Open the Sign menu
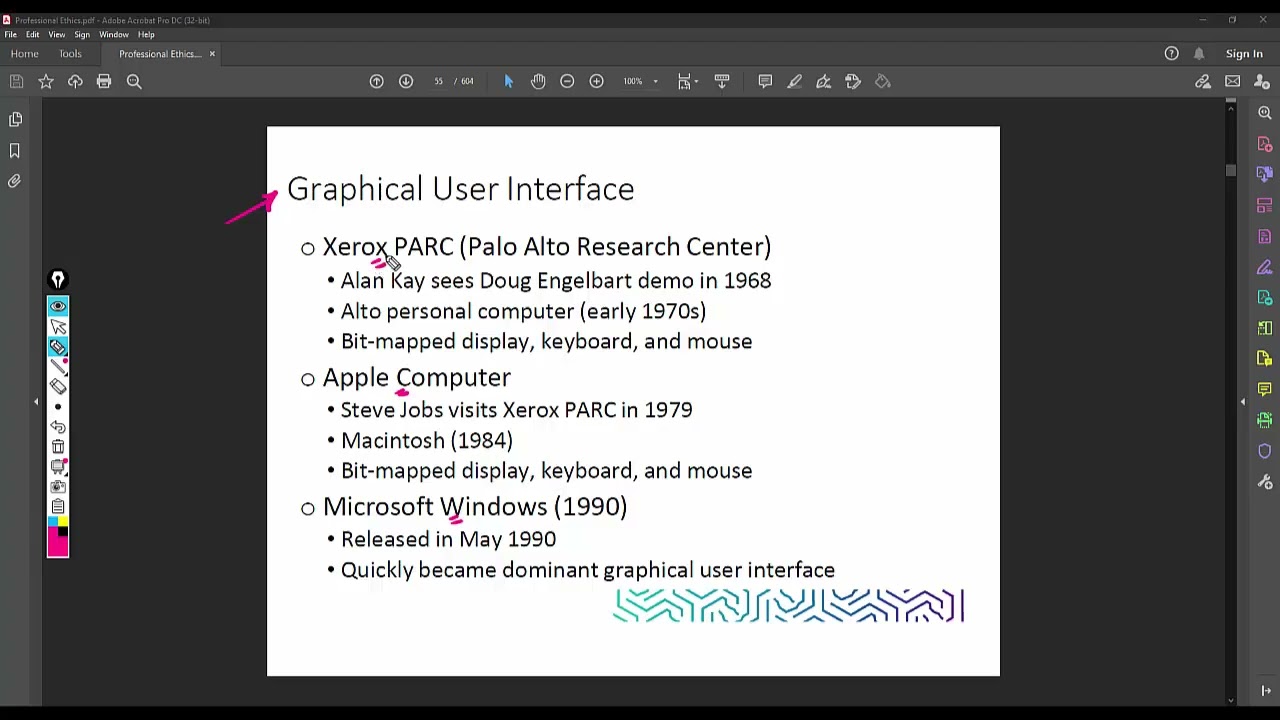The height and width of the screenshot is (720, 1280). (x=82, y=34)
